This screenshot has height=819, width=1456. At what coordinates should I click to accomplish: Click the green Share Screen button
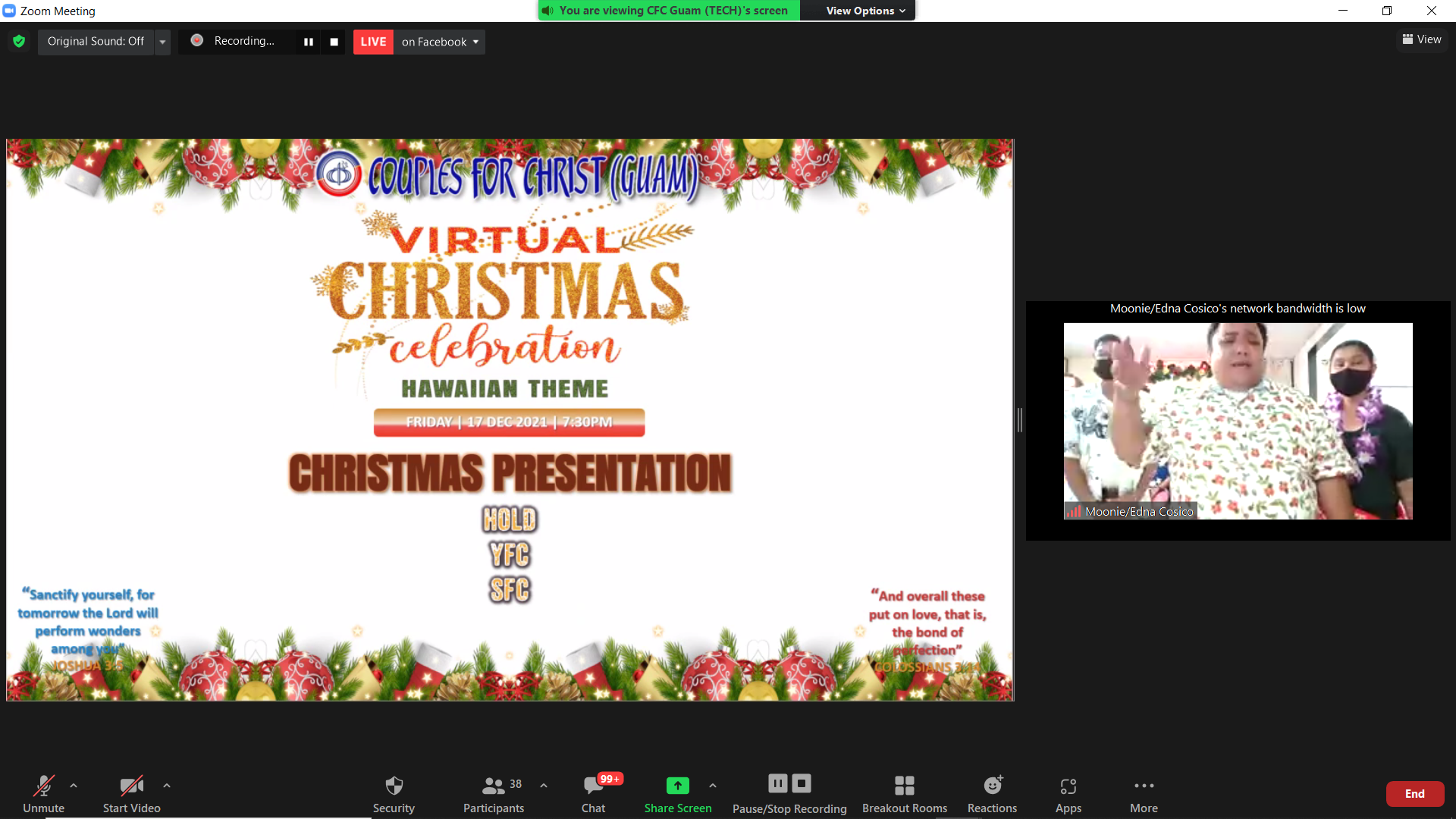point(678,793)
